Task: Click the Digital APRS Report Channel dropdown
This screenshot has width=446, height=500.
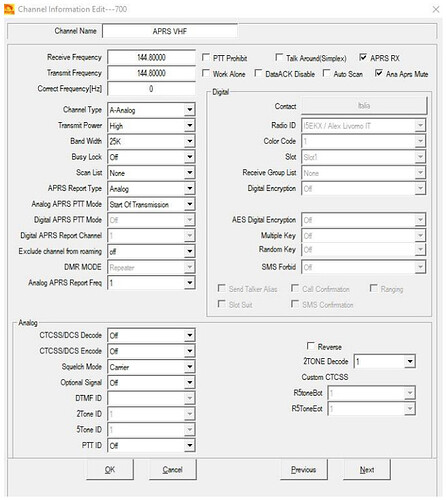Action: [151, 236]
